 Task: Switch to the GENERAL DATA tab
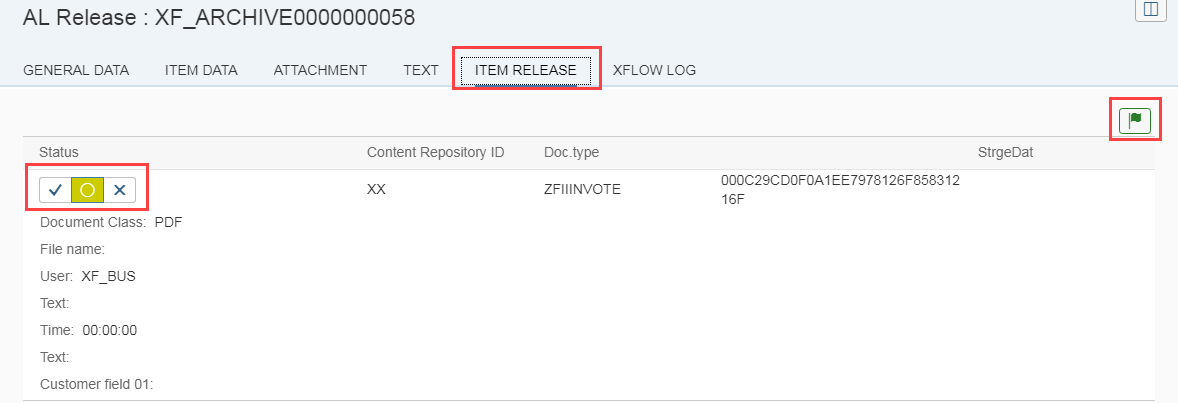pyautogui.click(x=76, y=70)
